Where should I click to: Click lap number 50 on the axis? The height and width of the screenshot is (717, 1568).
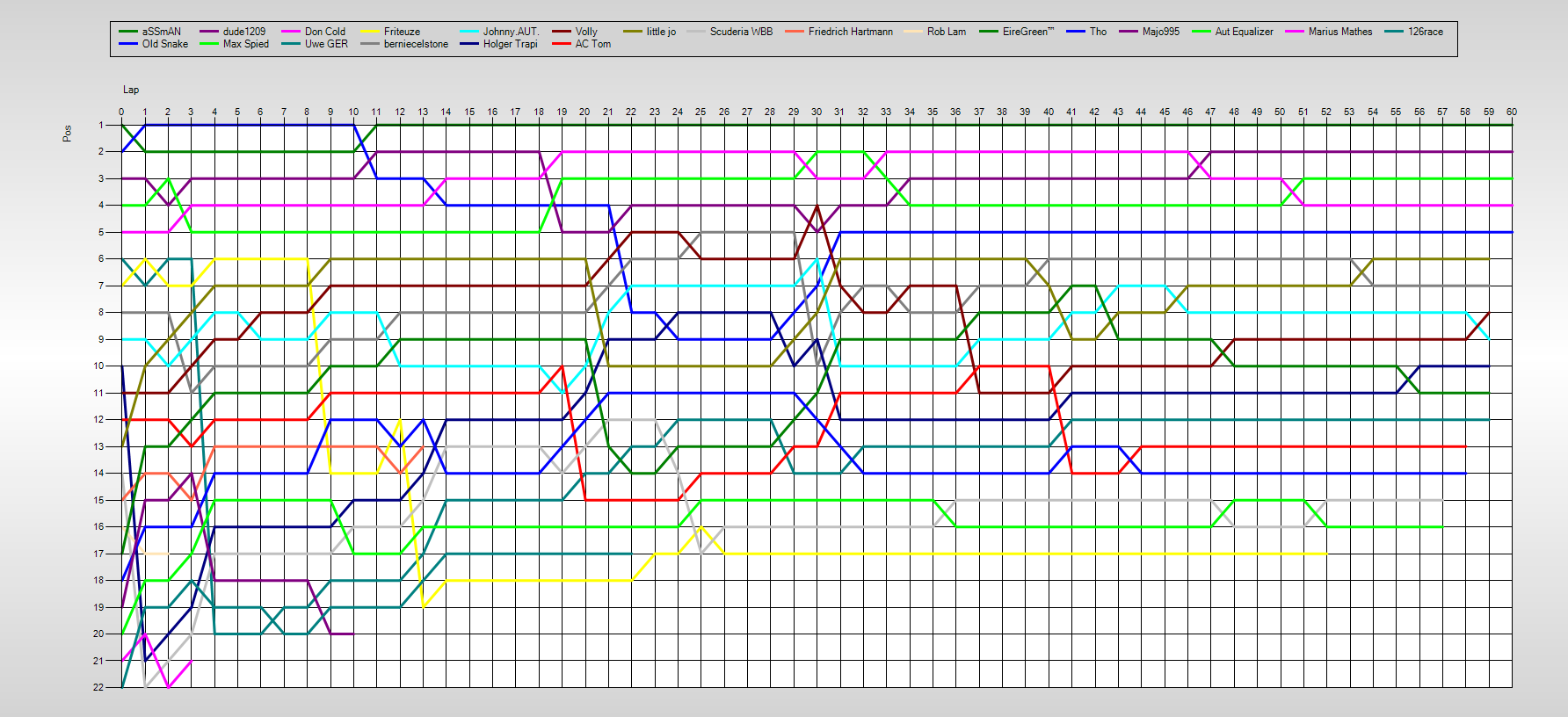pos(1280,112)
